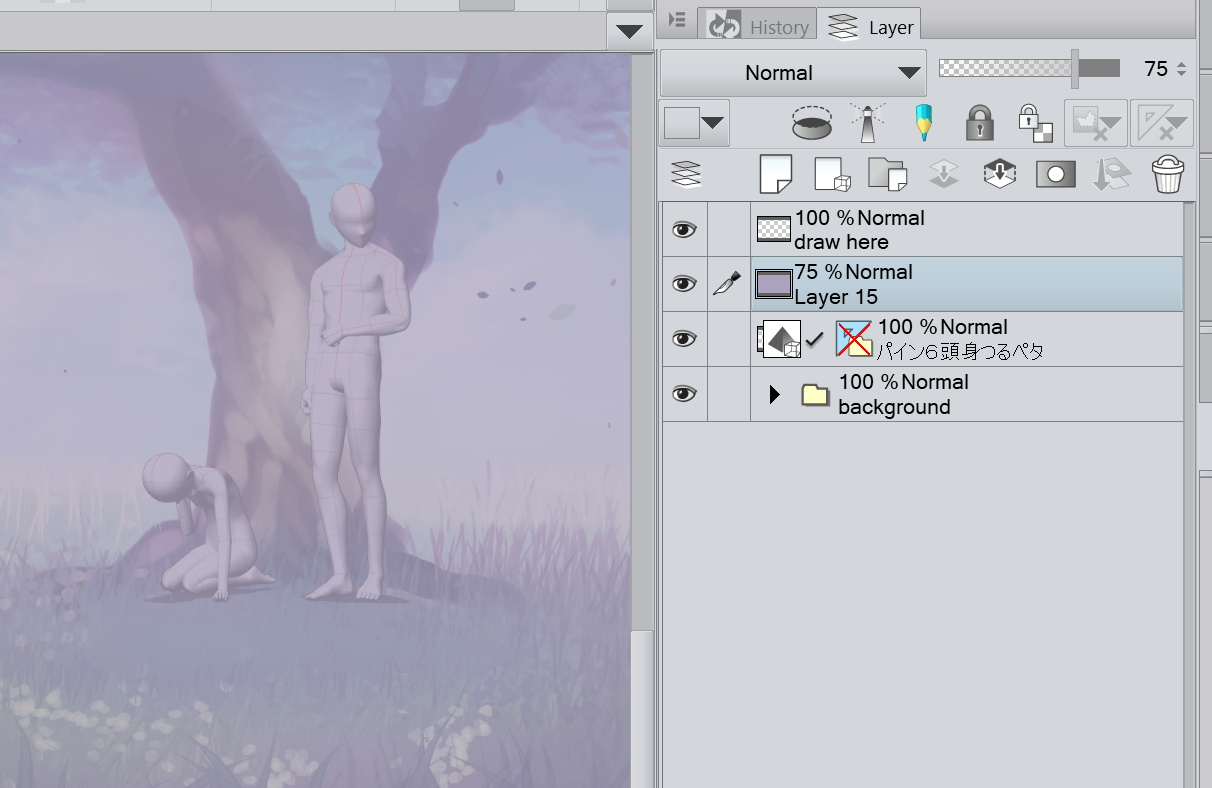Toggle Clip to Layer Below
Viewport: 1212px width, 788px height.
pyautogui.click(x=812, y=123)
